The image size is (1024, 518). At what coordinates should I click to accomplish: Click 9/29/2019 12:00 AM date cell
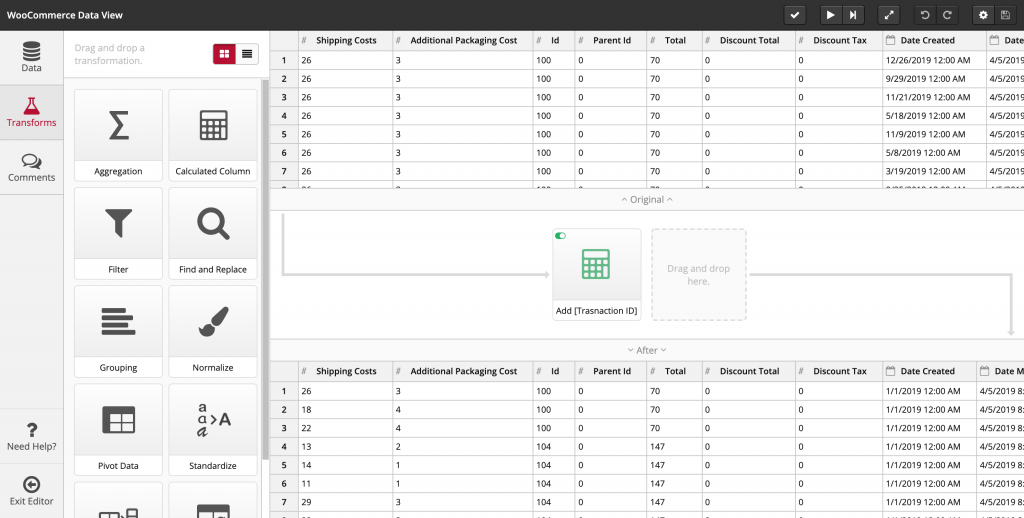pyautogui.click(x=935, y=78)
